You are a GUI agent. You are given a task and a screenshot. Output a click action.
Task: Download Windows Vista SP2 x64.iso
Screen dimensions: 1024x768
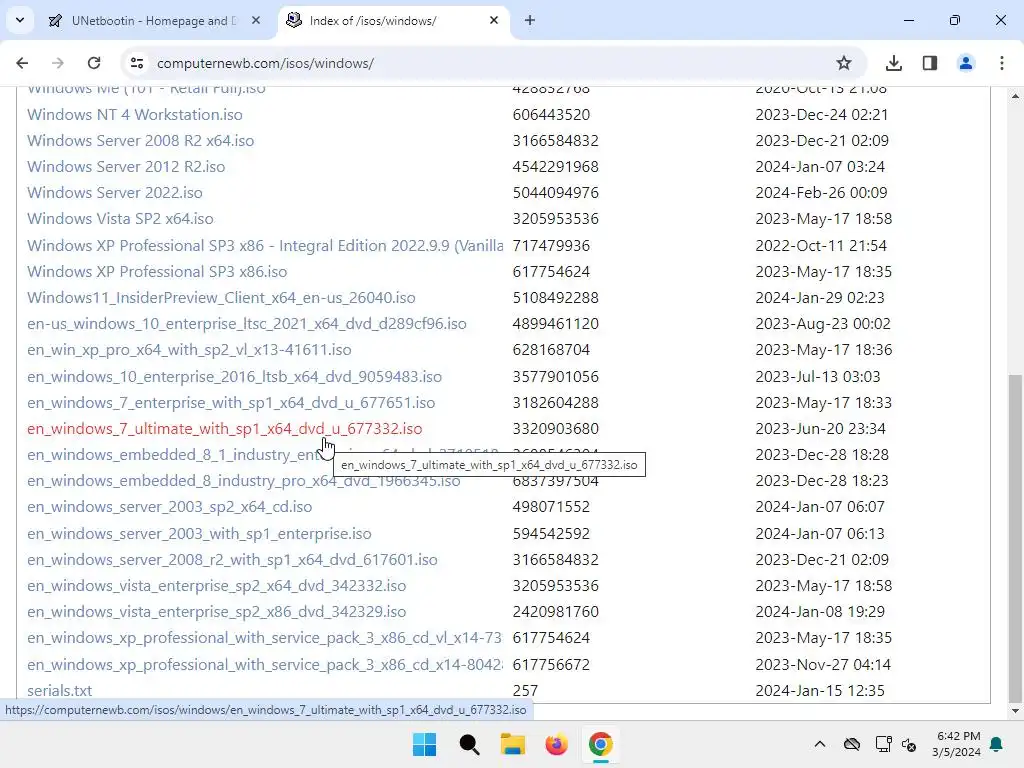coord(120,219)
